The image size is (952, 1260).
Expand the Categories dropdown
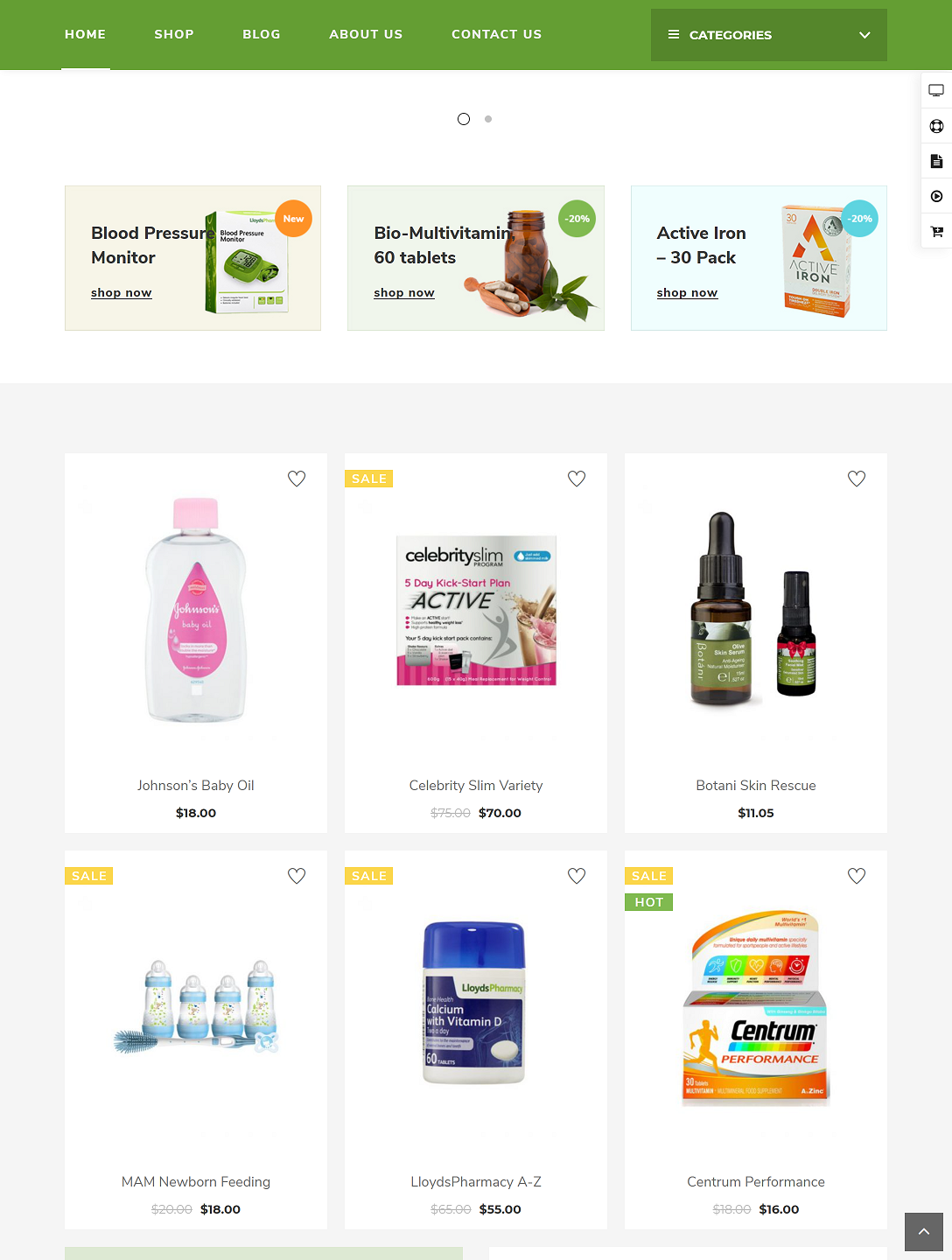[x=769, y=35]
